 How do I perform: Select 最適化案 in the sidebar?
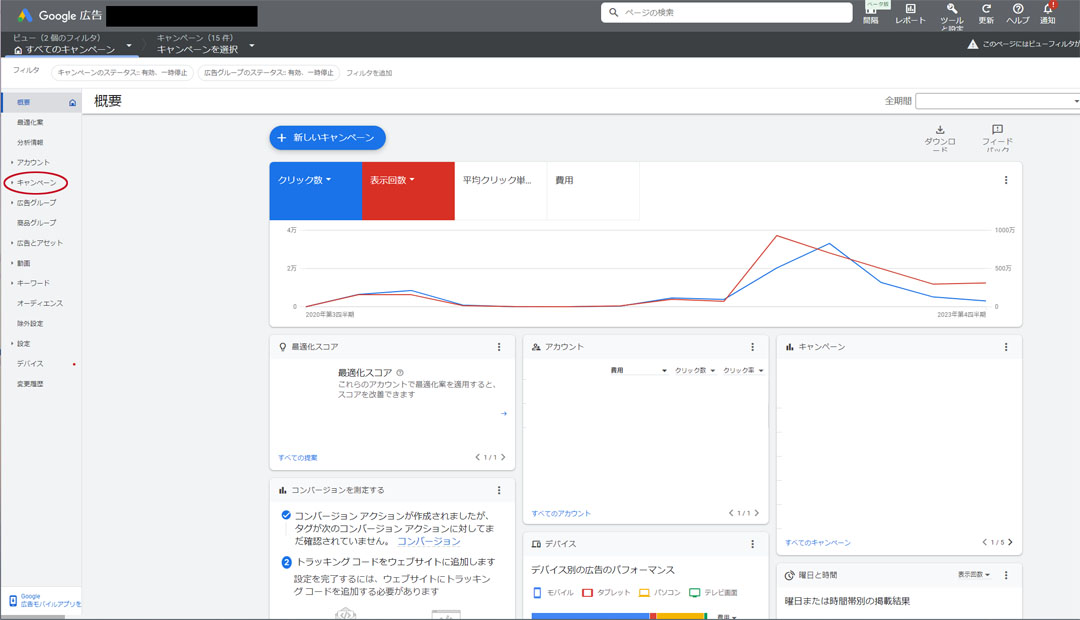click(30, 123)
